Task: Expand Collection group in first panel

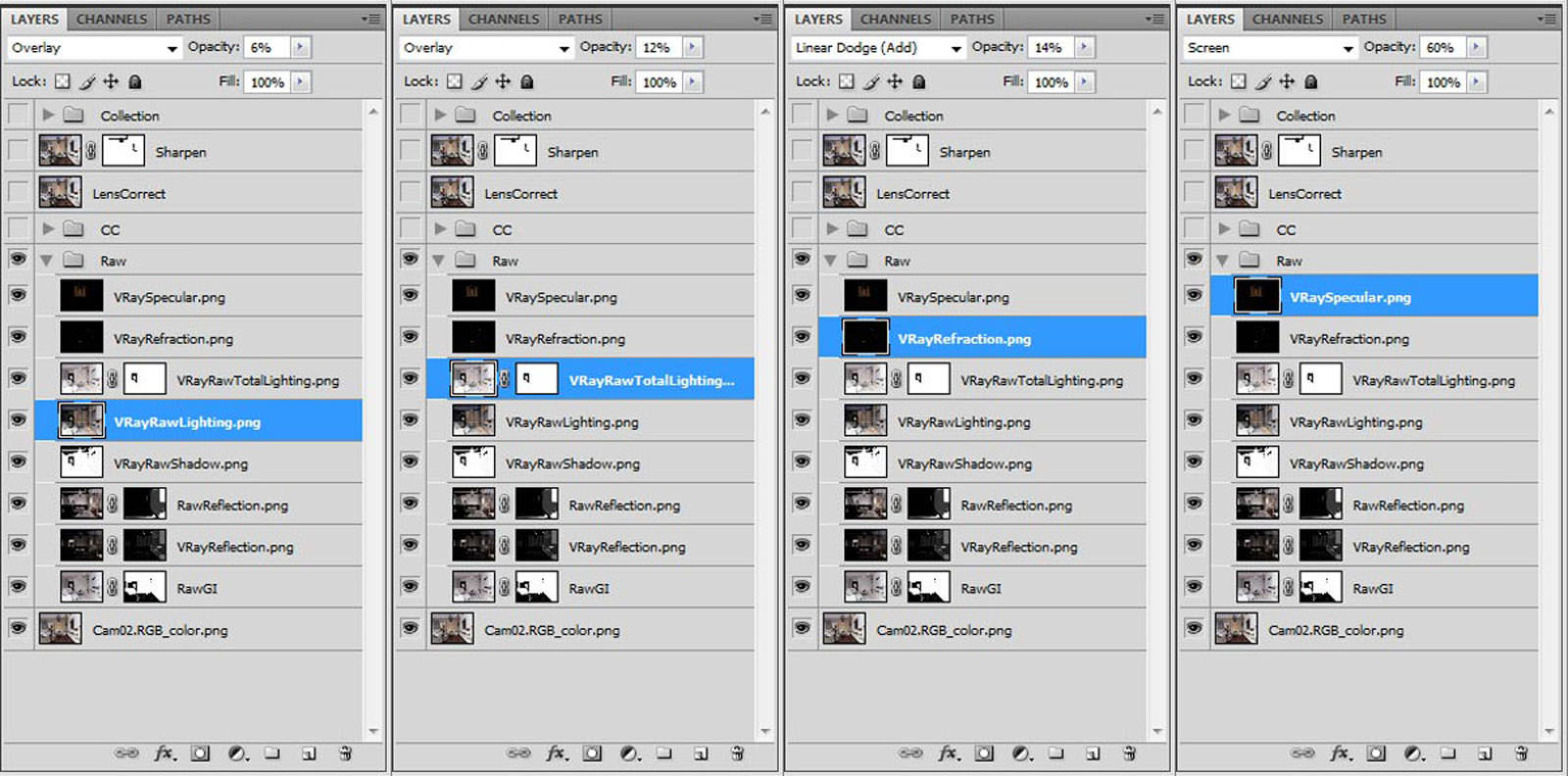Action: [x=47, y=115]
